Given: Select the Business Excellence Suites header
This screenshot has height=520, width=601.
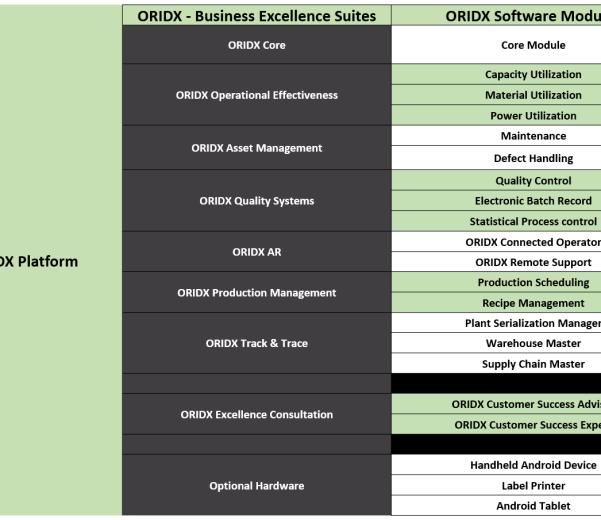Looking at the screenshot, I should (256, 16).
